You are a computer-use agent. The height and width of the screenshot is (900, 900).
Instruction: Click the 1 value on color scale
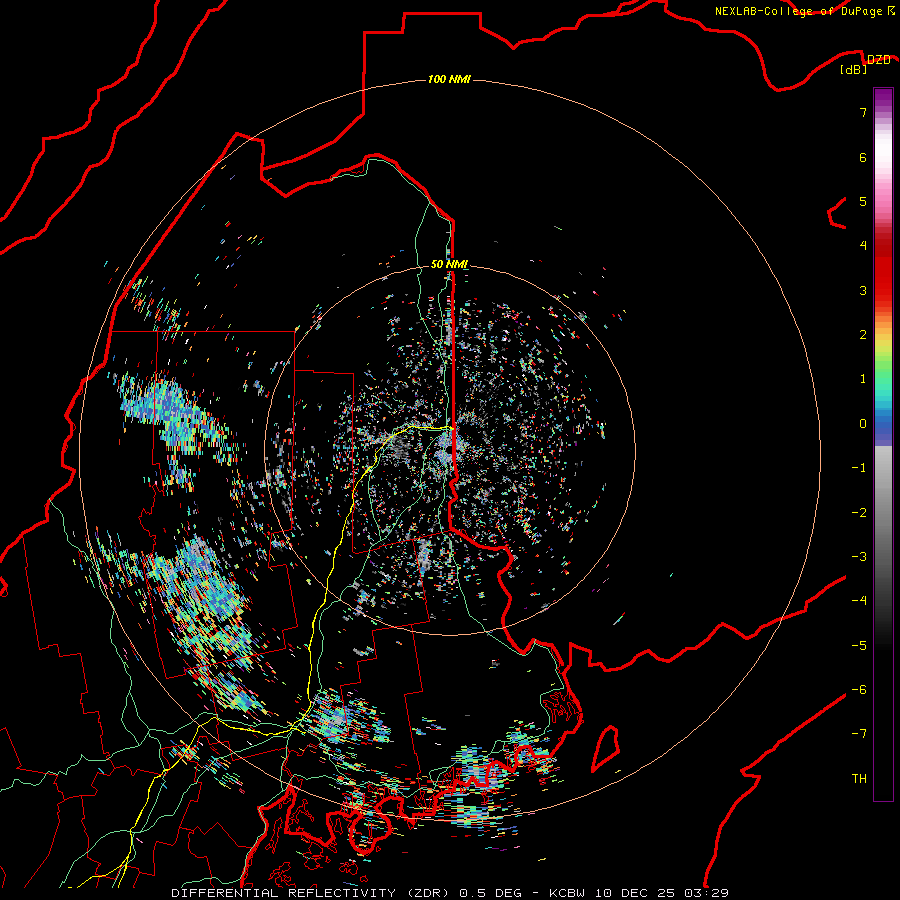tap(863, 379)
